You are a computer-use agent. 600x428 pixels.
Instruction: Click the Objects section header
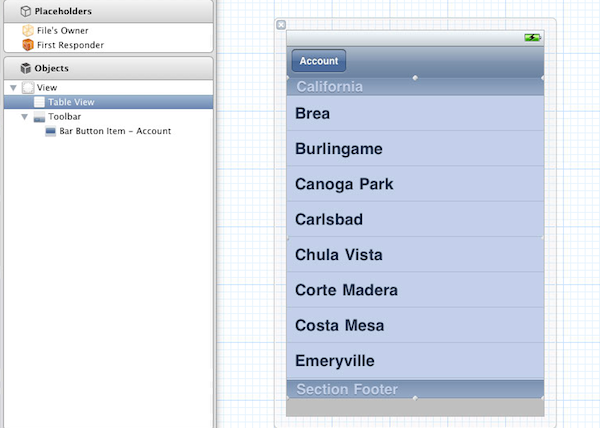pos(108,68)
